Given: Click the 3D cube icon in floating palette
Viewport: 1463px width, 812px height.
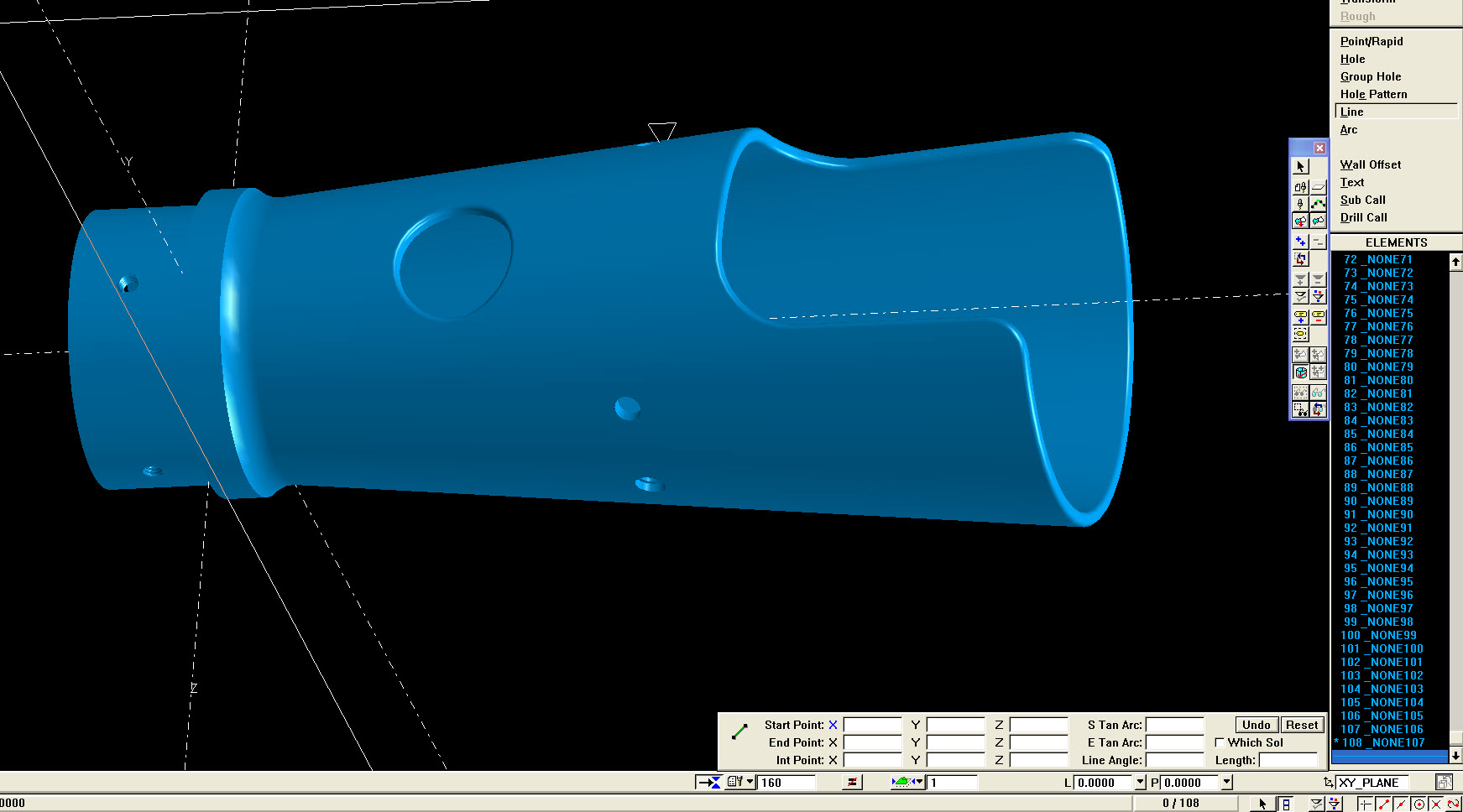Looking at the screenshot, I should pos(1300,372).
